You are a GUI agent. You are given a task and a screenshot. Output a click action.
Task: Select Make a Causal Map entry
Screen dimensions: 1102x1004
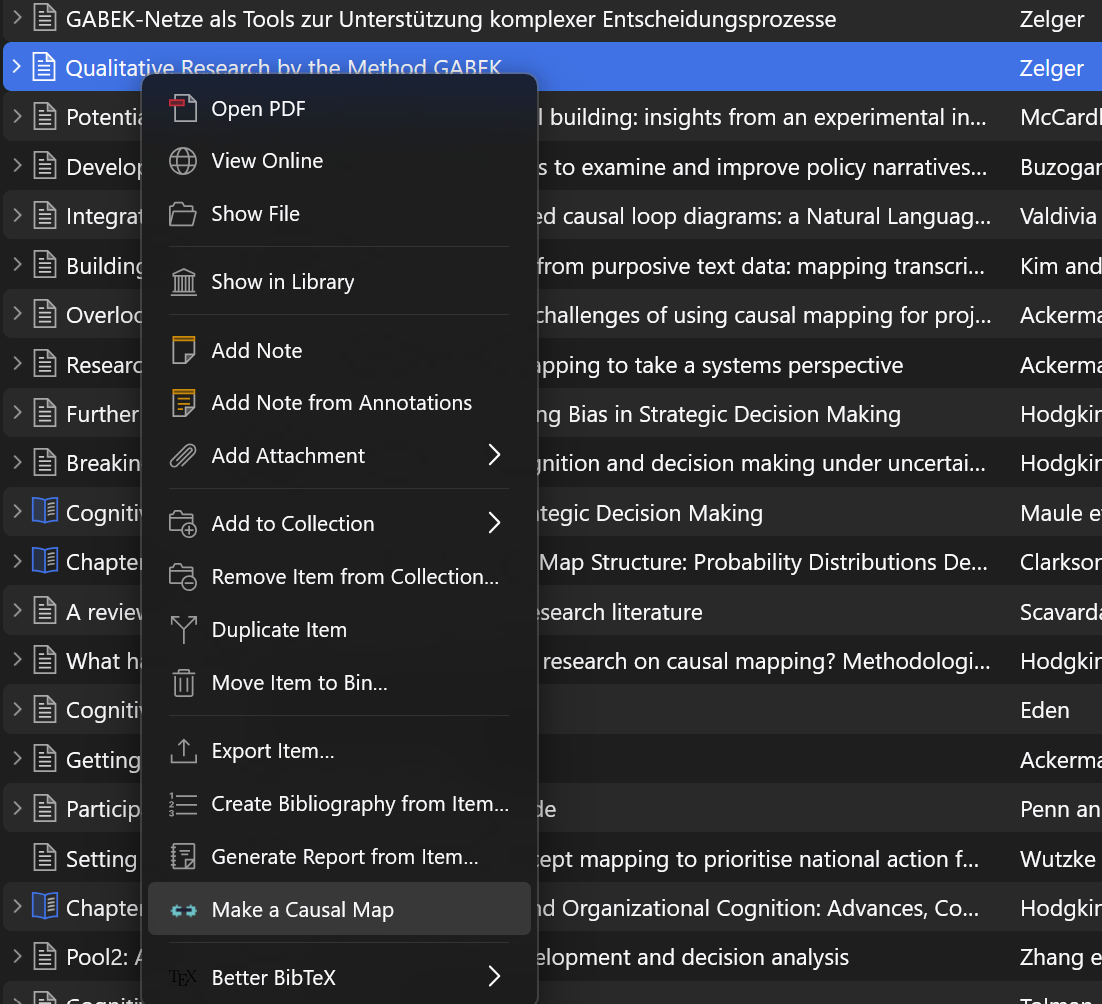click(339, 909)
